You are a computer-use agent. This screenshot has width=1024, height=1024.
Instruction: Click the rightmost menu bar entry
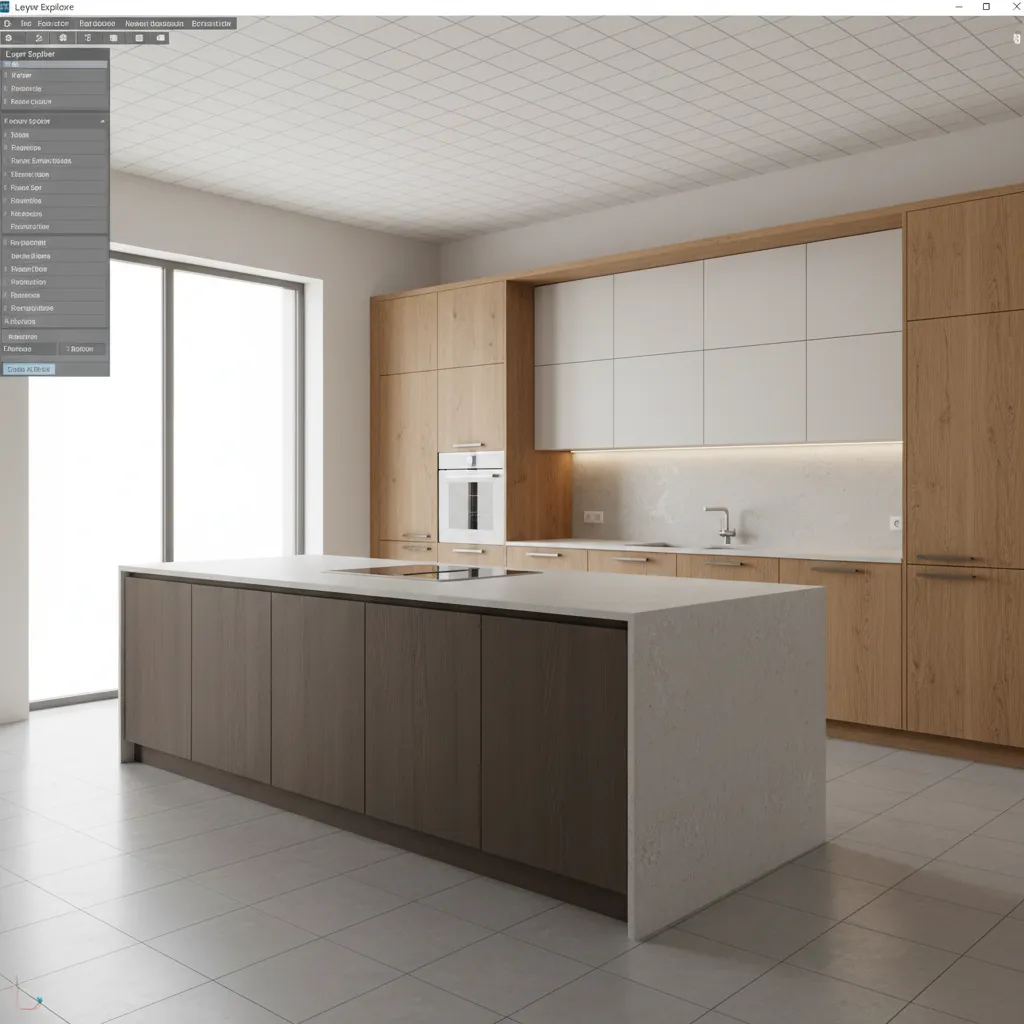coord(210,22)
